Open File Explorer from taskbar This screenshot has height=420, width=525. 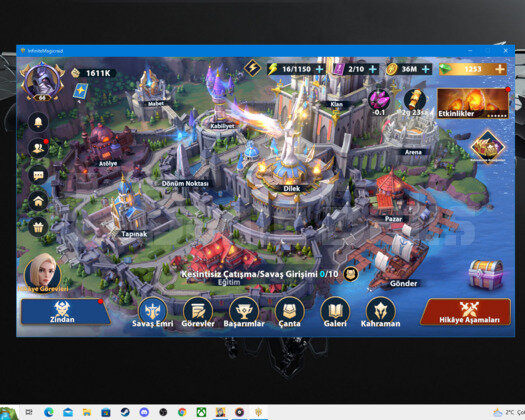[87, 412]
